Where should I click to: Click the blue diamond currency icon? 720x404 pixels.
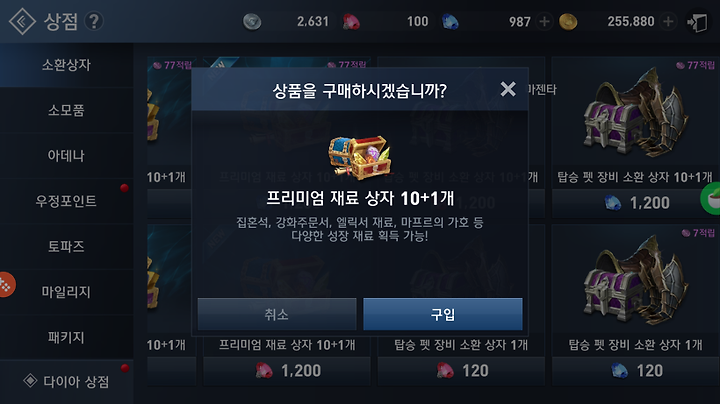(450, 22)
